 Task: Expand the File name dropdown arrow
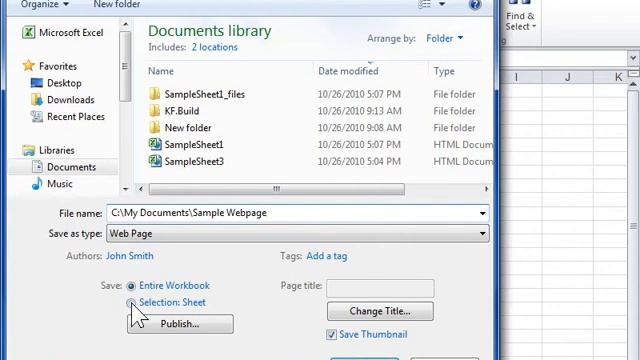point(482,213)
